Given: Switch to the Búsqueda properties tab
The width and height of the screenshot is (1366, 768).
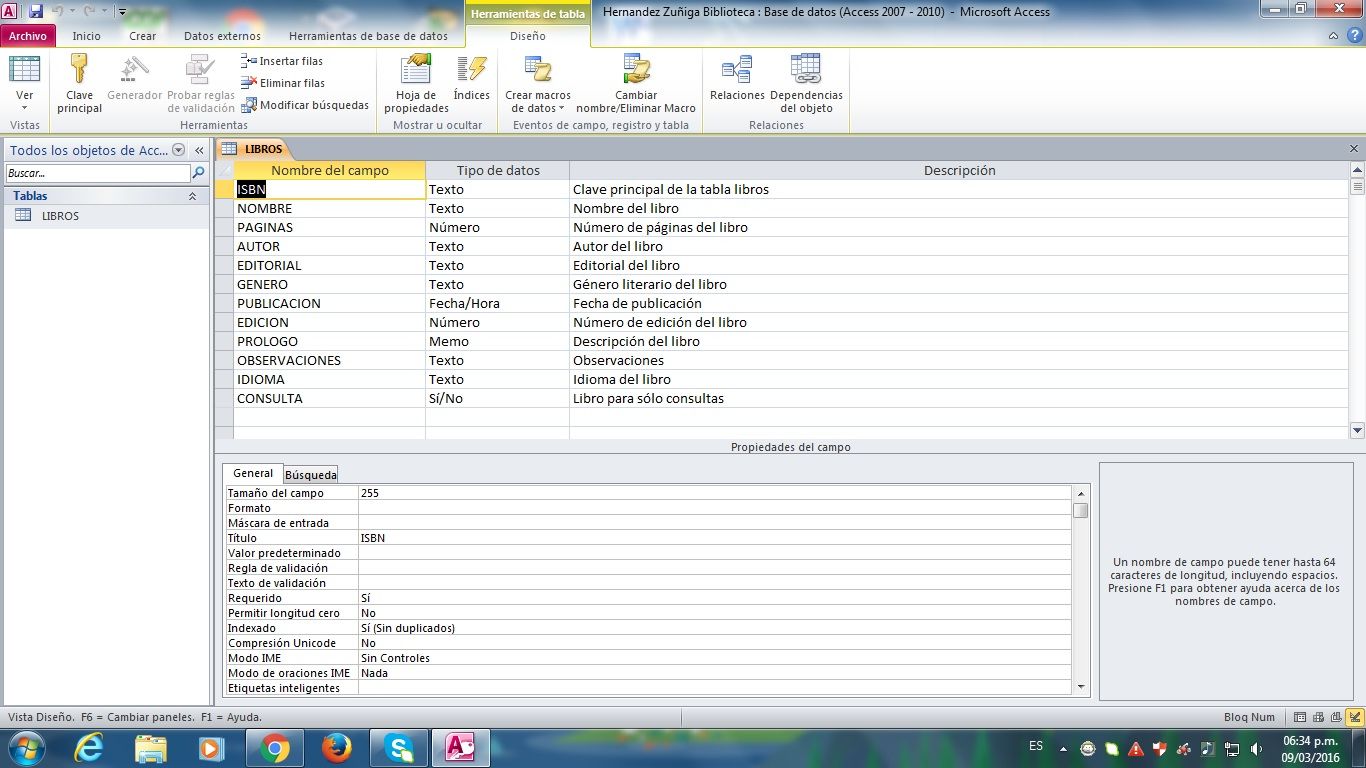Looking at the screenshot, I should point(310,475).
